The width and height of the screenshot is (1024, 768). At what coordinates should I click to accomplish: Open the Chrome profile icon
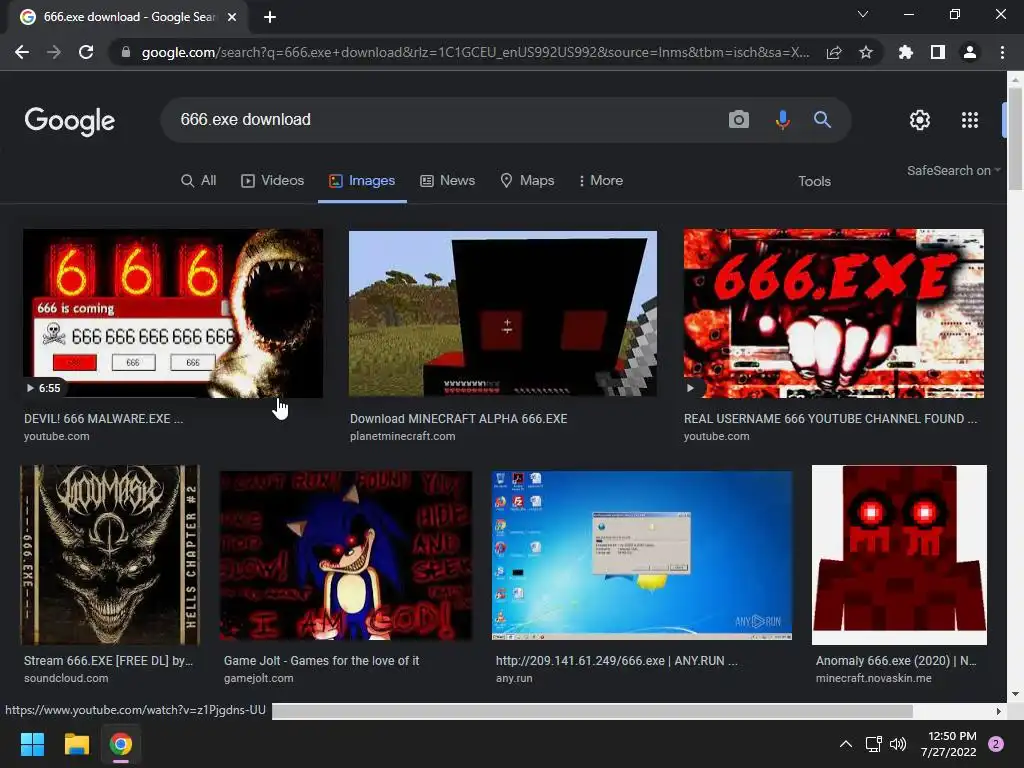[x=970, y=52]
